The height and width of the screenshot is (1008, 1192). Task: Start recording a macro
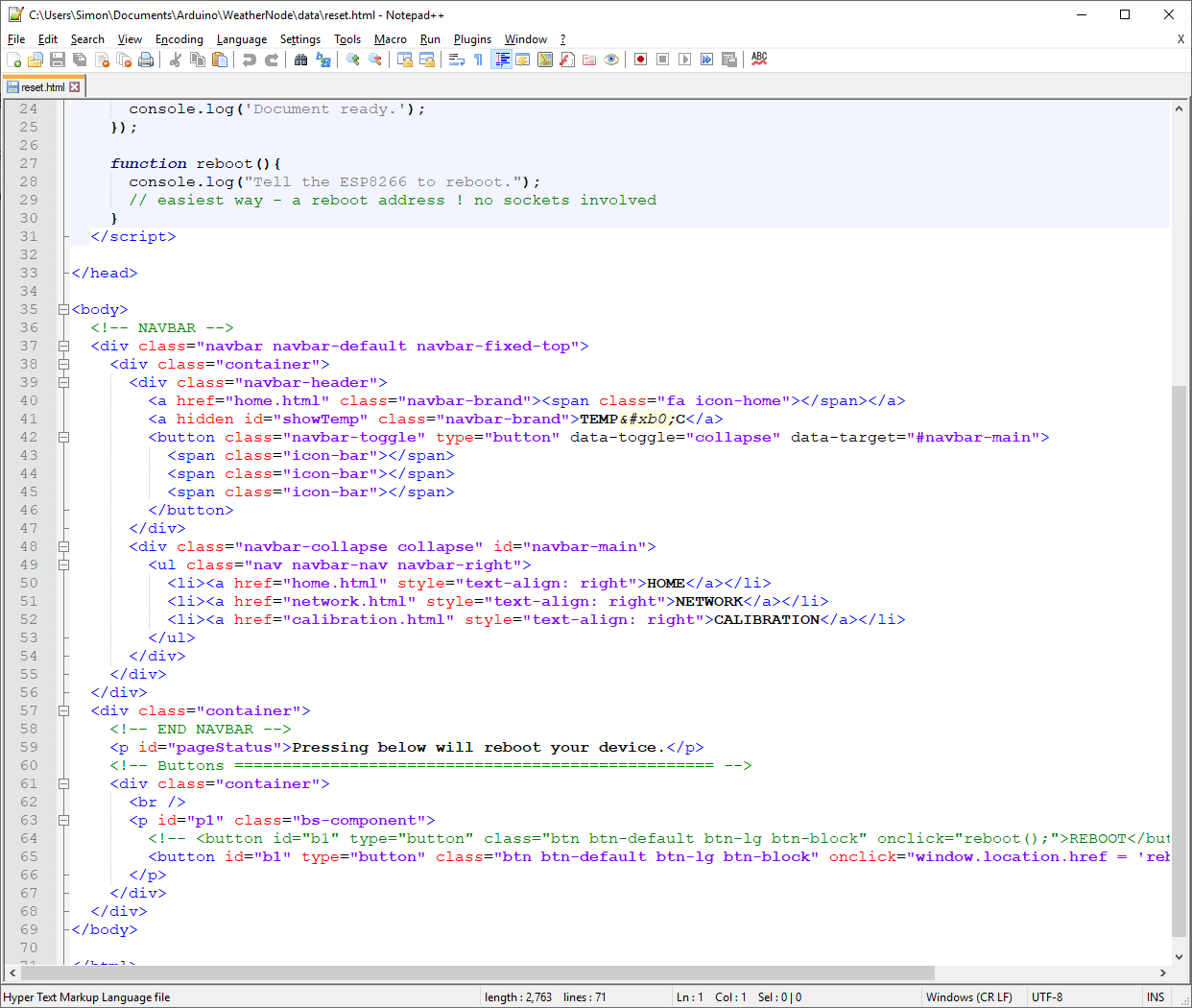[639, 59]
